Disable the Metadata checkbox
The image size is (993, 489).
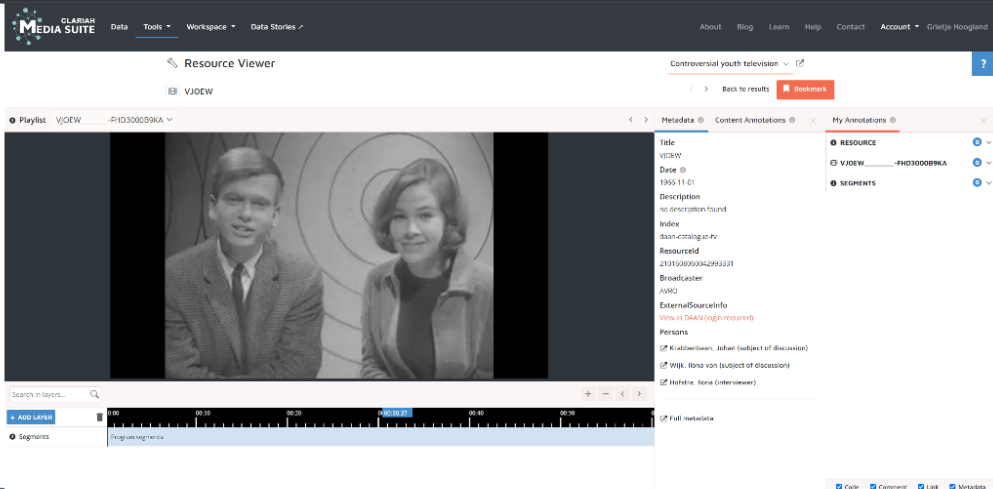point(952,486)
